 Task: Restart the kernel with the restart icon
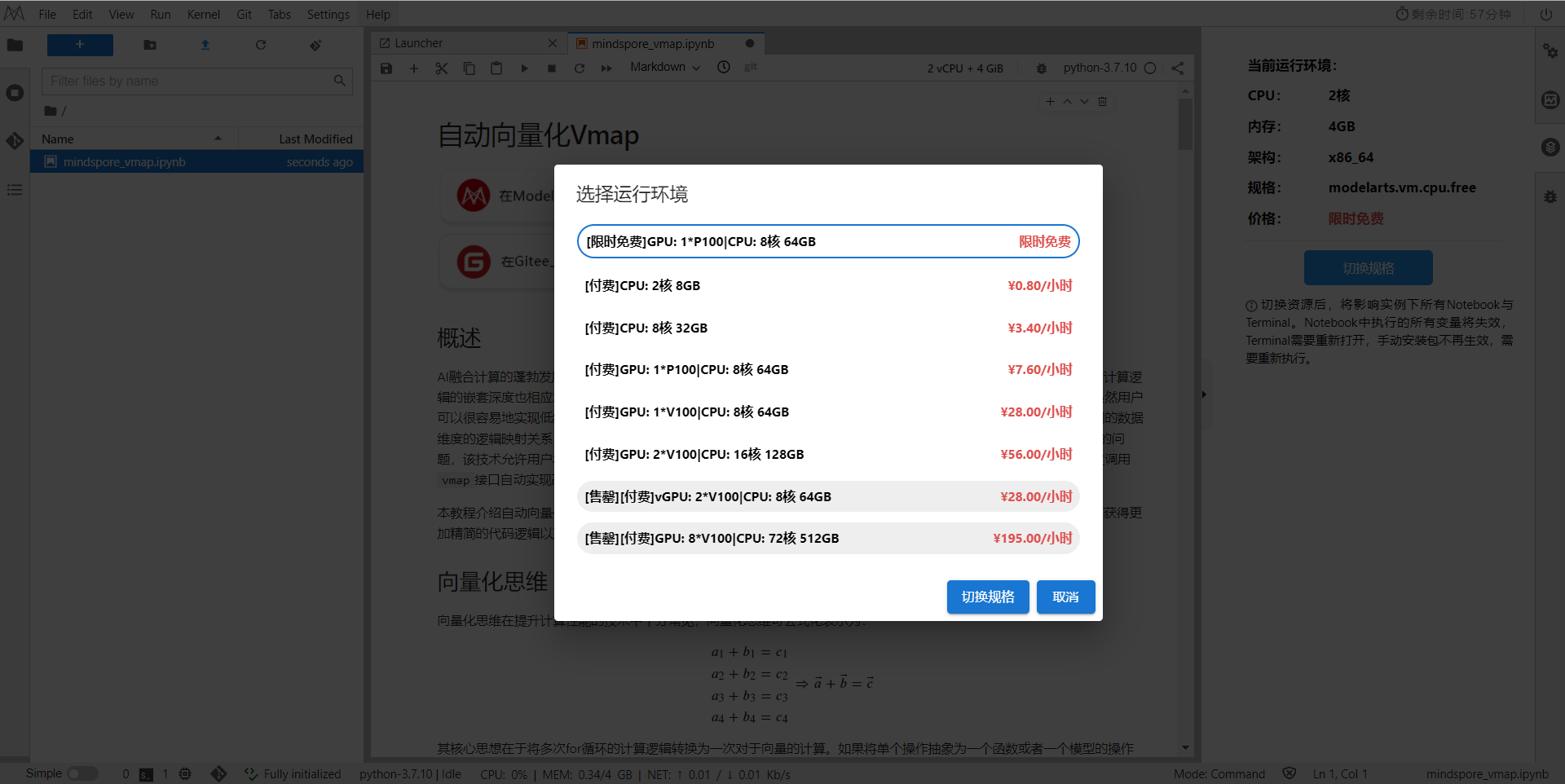pyautogui.click(x=580, y=68)
